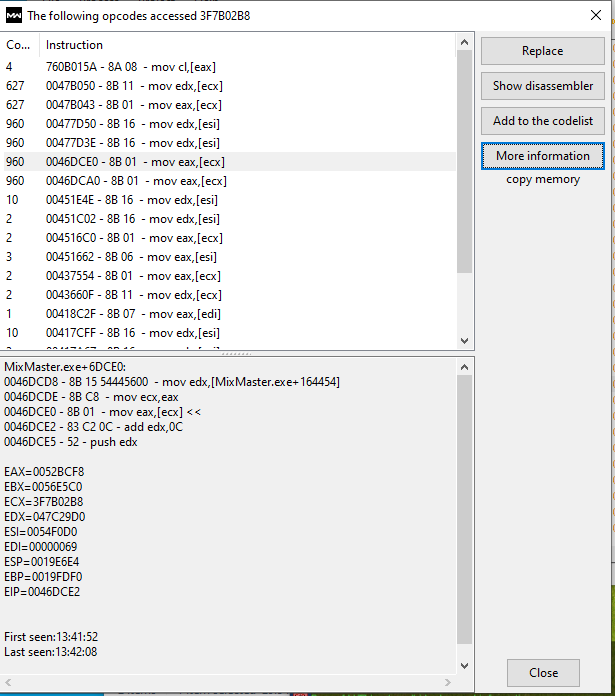The image size is (615, 696).
Task: Close the dialog with Close button
Action: (543, 672)
